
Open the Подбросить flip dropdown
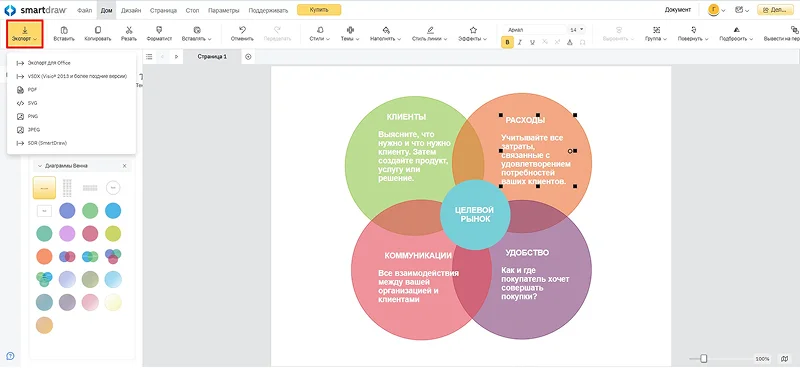736,34
